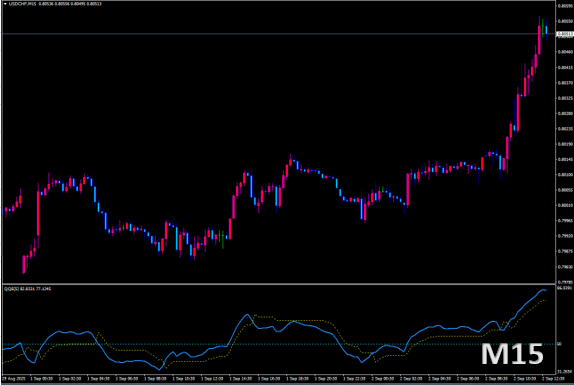Click the 29 Aug 2025 time axis label

[14, 379]
